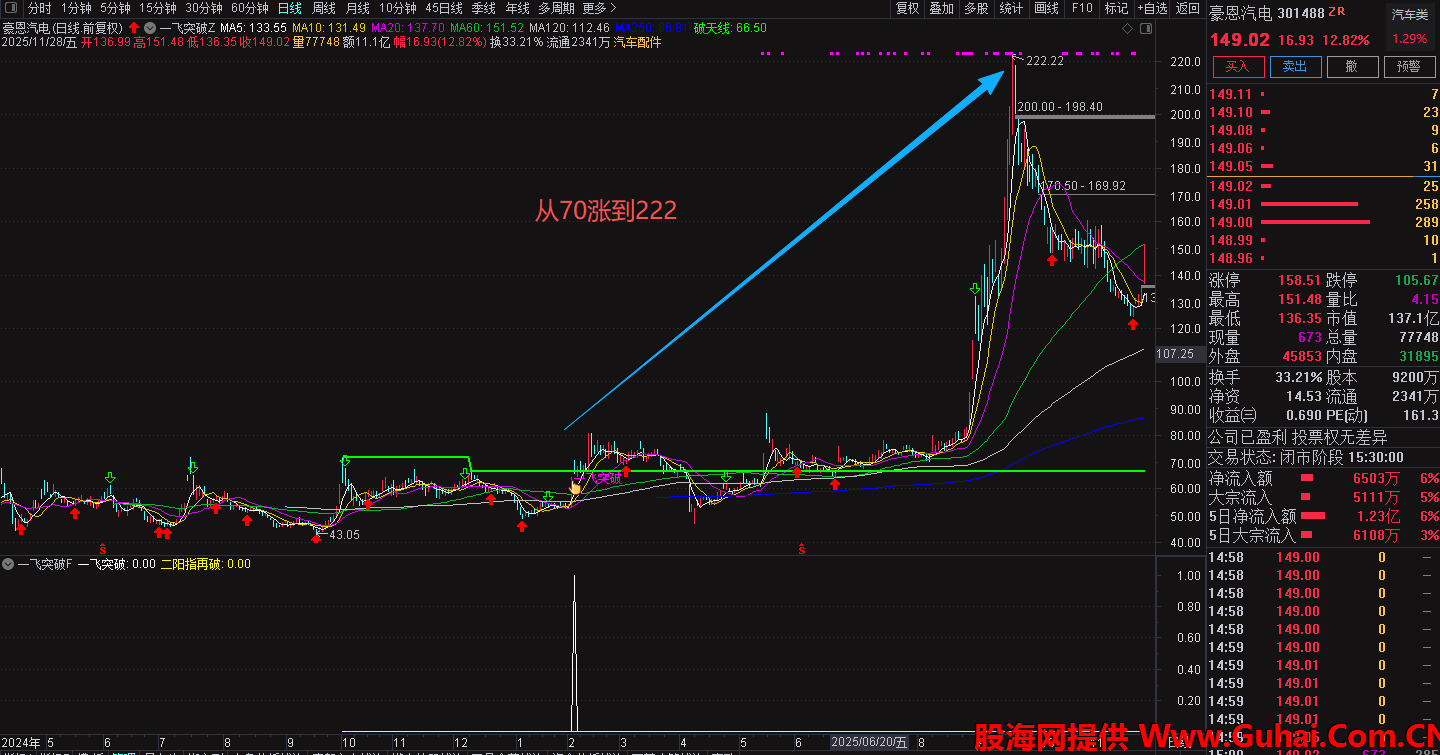Screen dimensions: 1440x755
Task: Open F10 company information
Action: point(1082,8)
